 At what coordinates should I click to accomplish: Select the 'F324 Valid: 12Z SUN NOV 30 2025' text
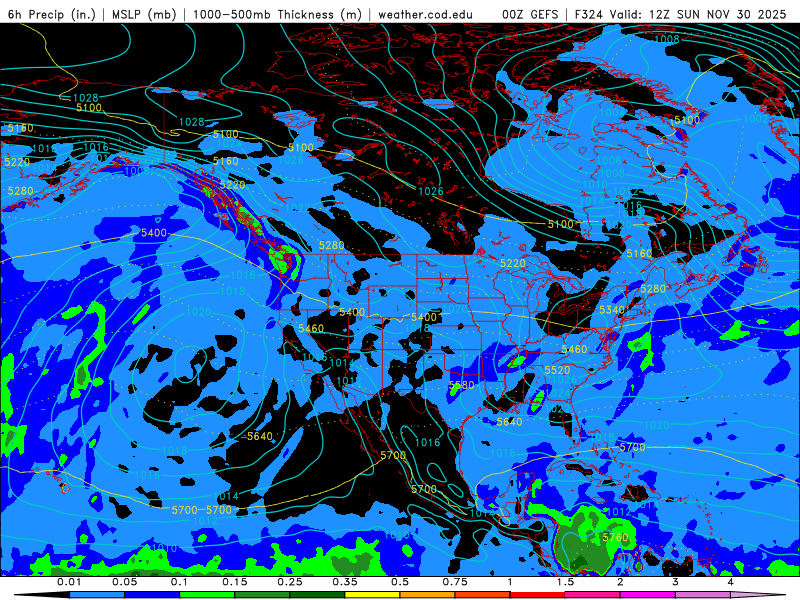coord(681,14)
